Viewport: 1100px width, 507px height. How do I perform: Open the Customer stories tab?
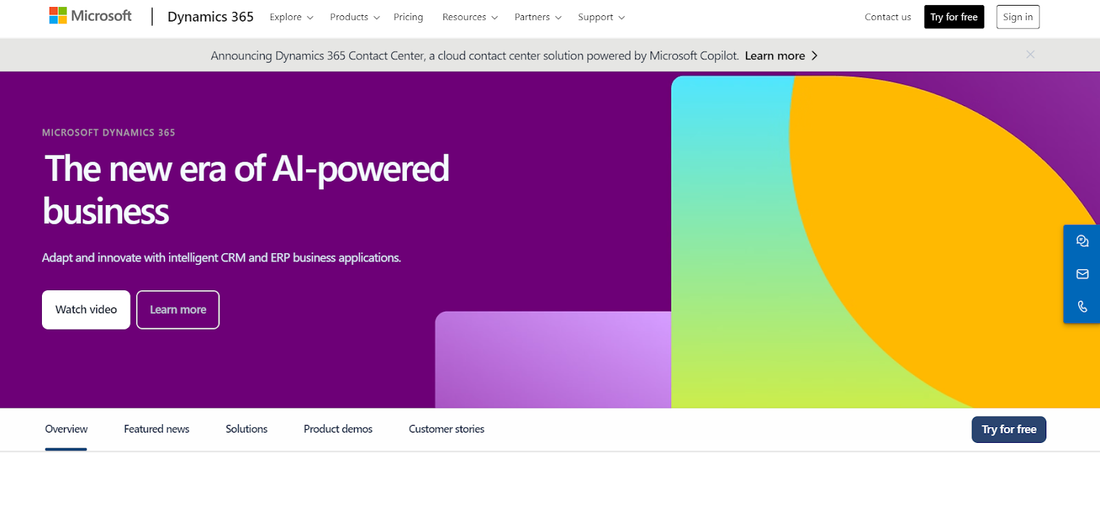pyautogui.click(x=446, y=429)
